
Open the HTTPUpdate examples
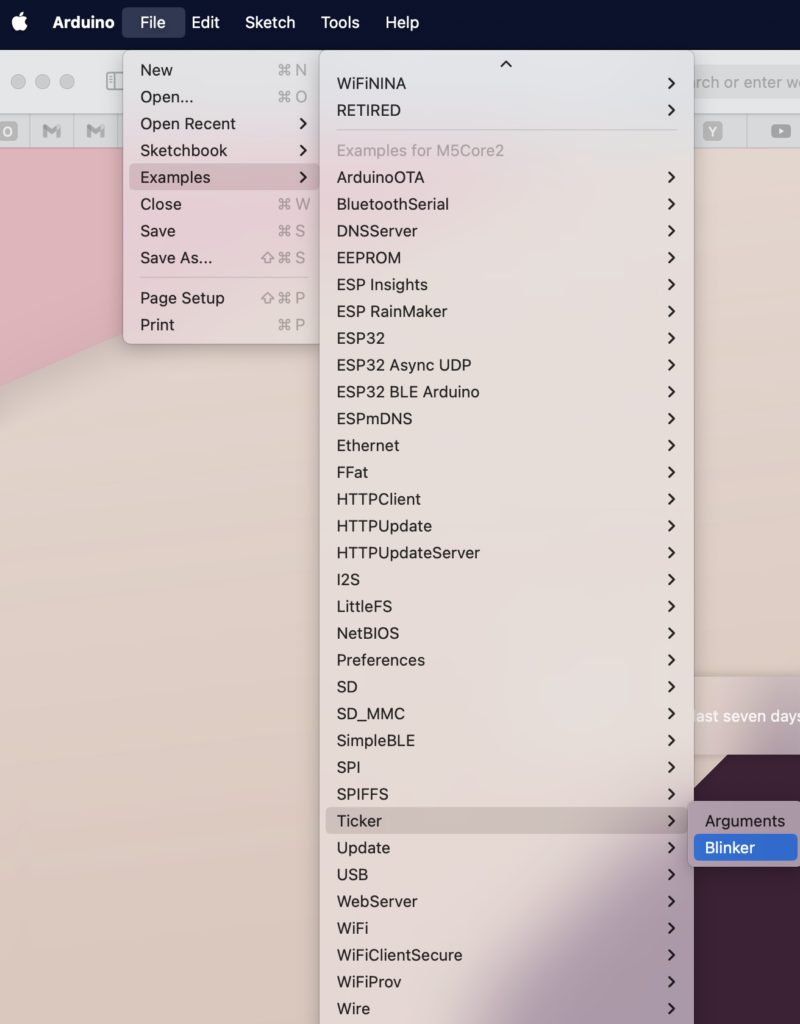tap(506, 525)
